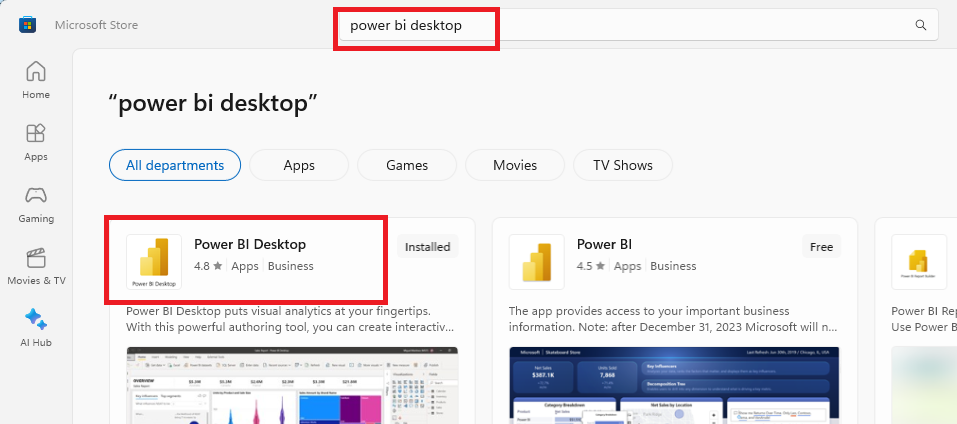
Task: Select the Movies filter pill
Action: pyautogui.click(x=515, y=165)
